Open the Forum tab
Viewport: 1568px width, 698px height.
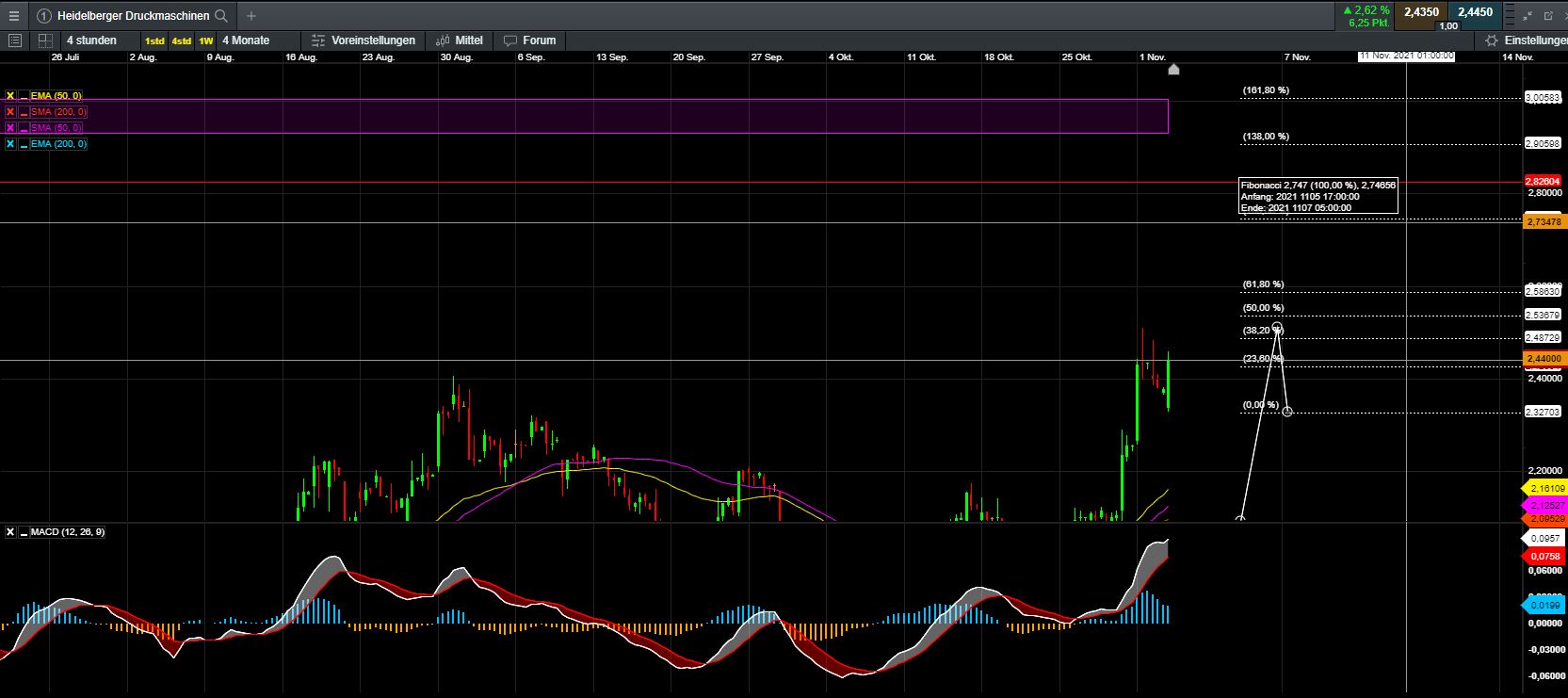530,41
